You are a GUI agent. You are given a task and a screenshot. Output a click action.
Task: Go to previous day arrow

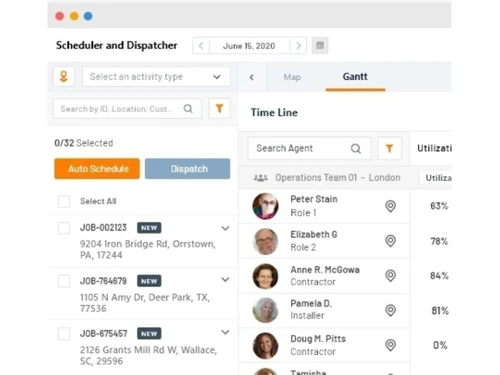(201, 46)
